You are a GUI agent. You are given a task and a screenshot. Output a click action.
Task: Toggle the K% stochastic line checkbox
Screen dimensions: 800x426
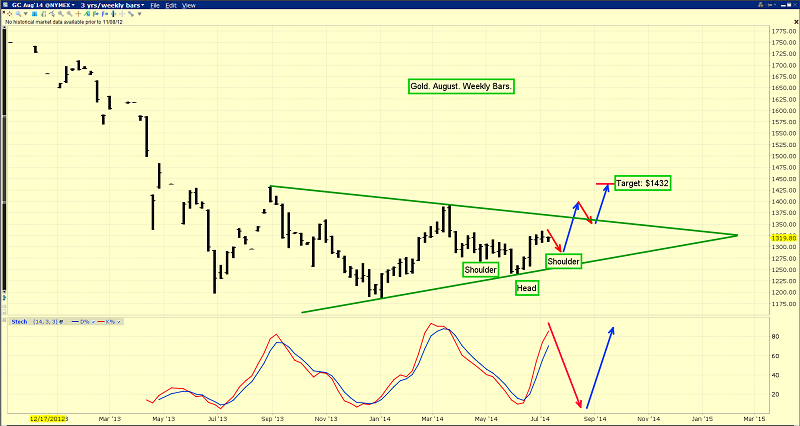click(x=118, y=322)
